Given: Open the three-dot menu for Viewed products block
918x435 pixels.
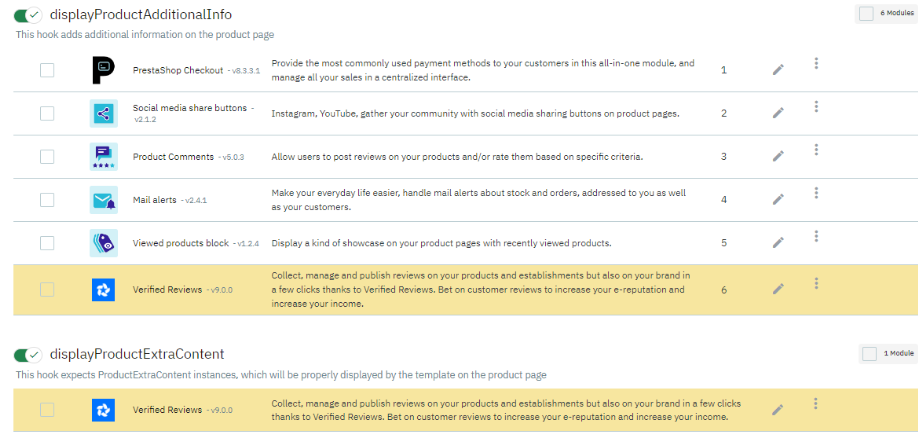Looking at the screenshot, I should 816,237.
